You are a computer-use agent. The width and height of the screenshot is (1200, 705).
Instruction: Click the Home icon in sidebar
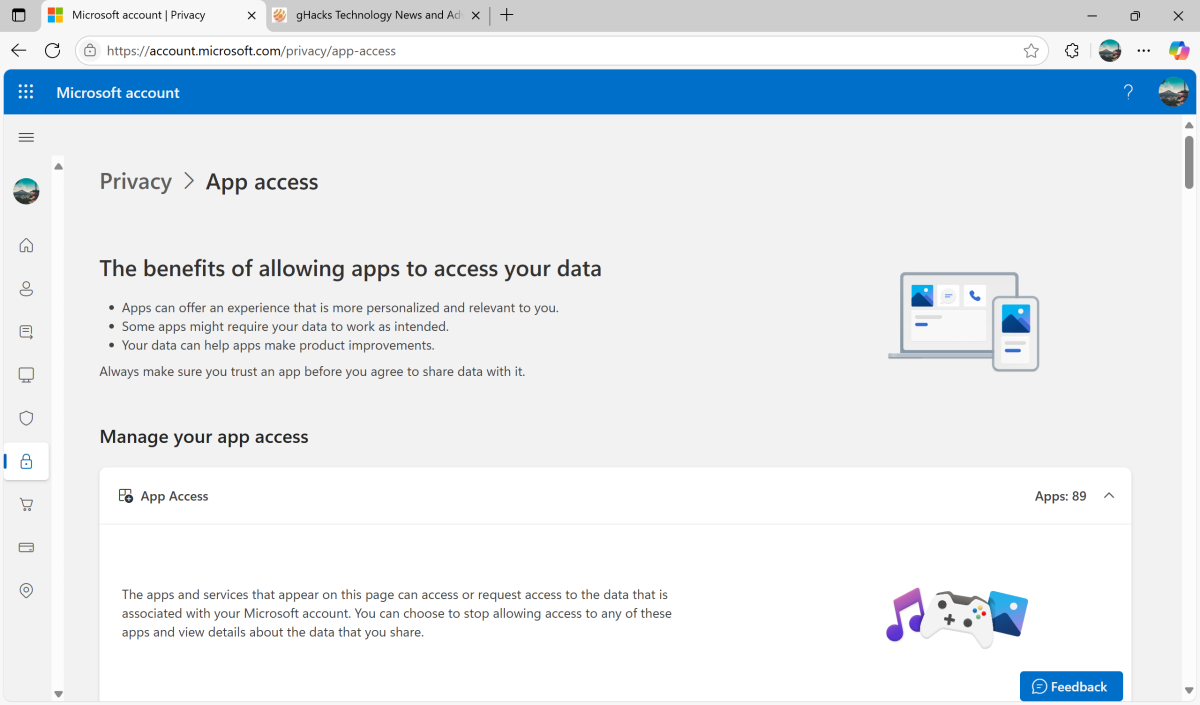(26, 245)
